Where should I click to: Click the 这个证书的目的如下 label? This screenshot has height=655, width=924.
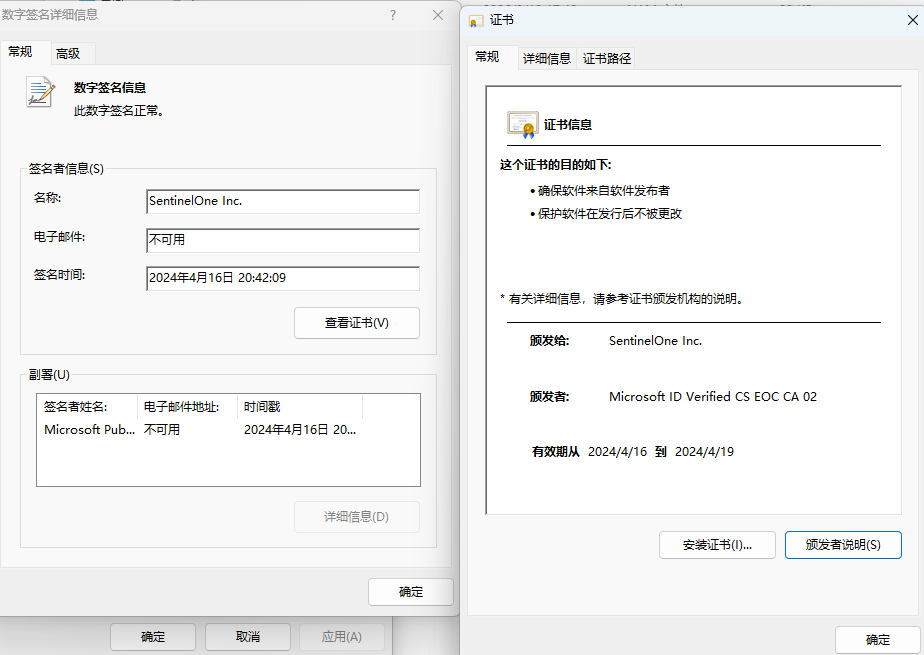[556, 165]
